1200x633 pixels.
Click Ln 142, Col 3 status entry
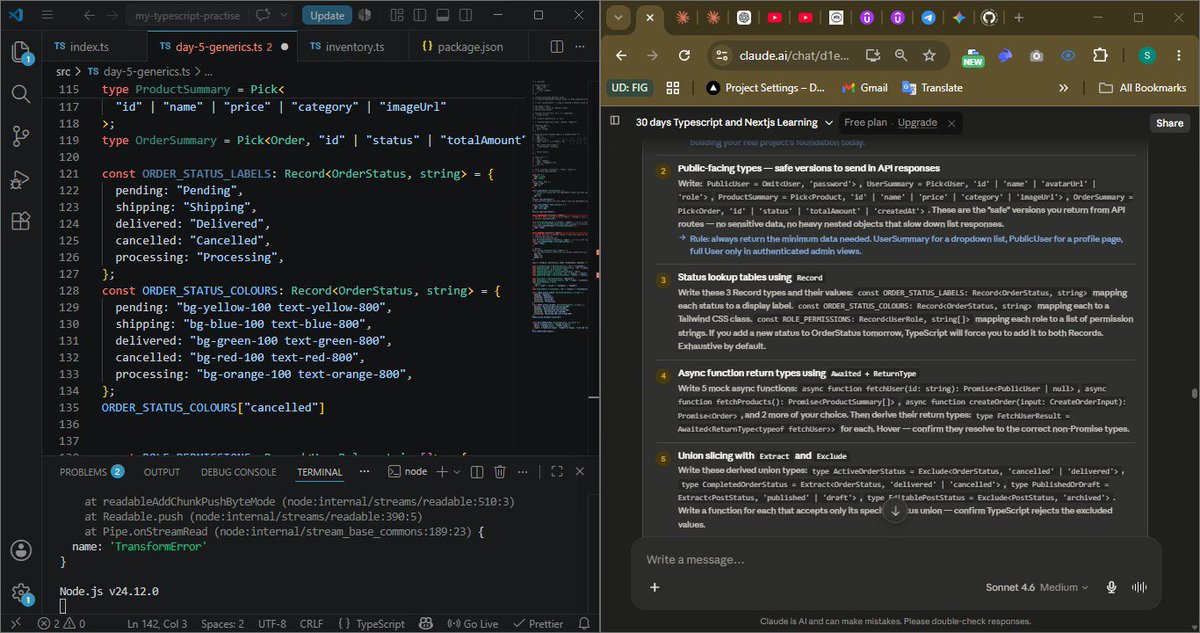click(x=158, y=624)
